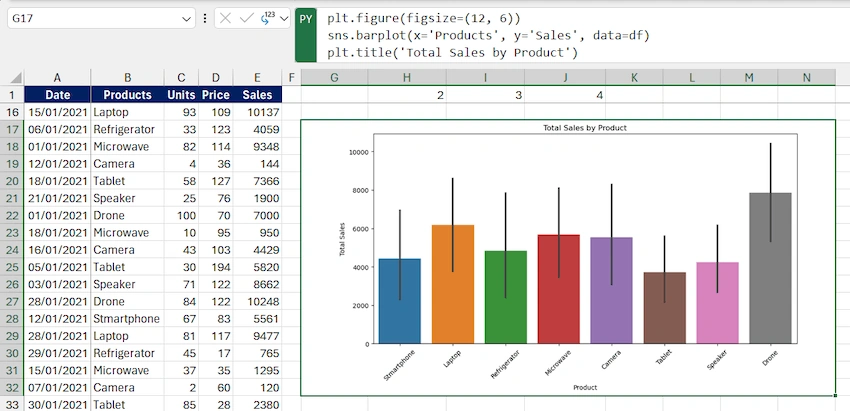Select column K header

click(634, 78)
